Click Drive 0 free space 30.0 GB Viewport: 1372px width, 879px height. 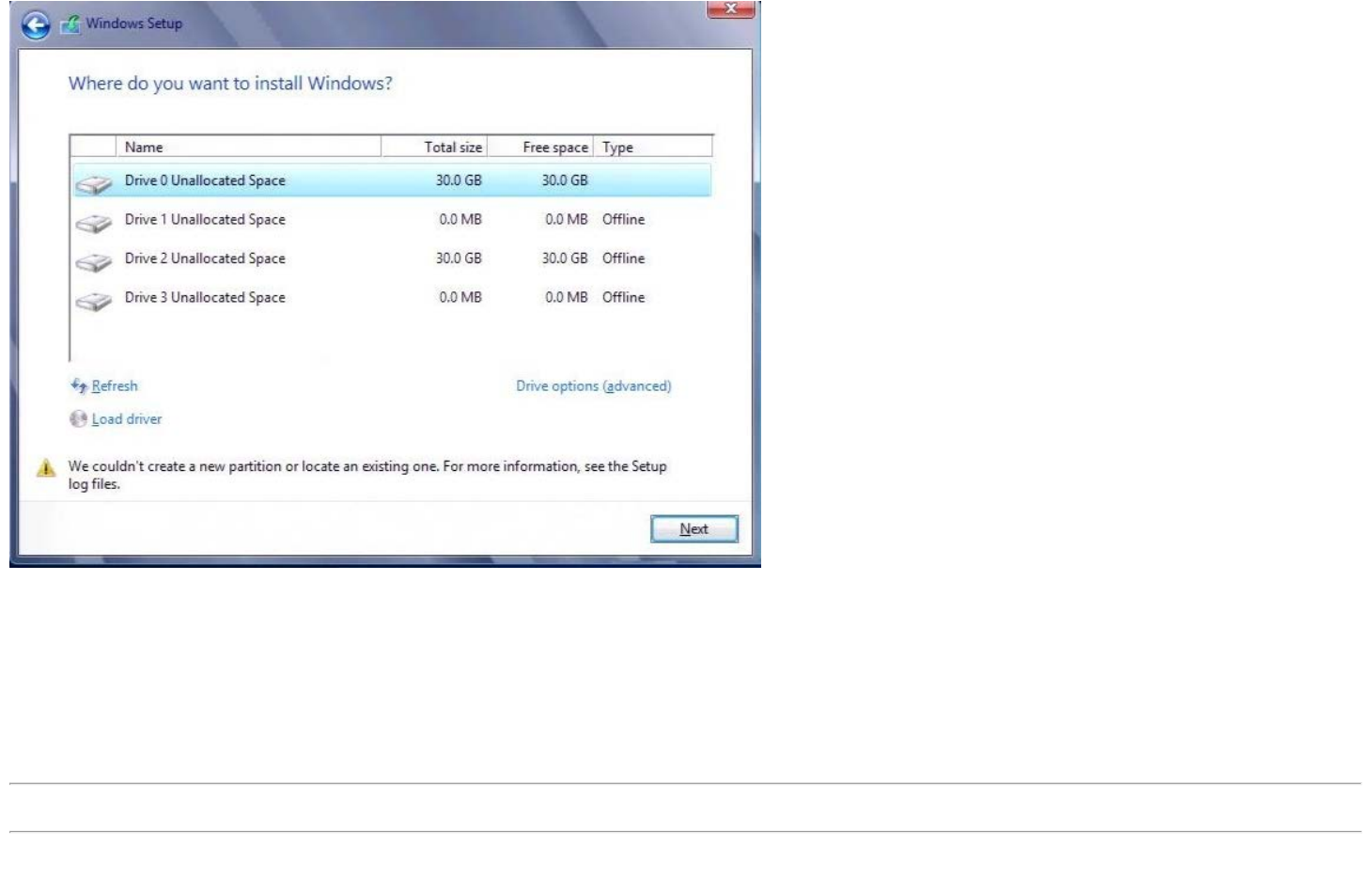tap(565, 181)
